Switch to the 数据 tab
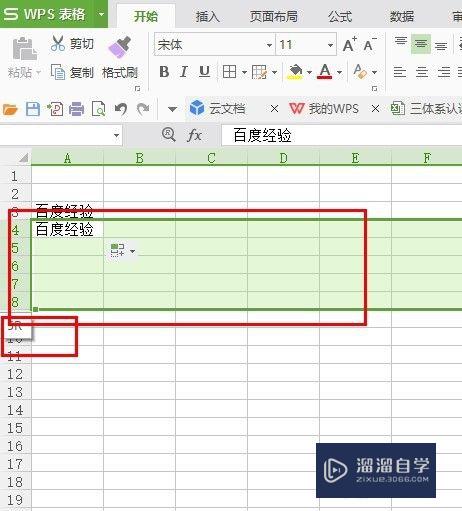Viewport: 462px width, 511px height. point(402,16)
